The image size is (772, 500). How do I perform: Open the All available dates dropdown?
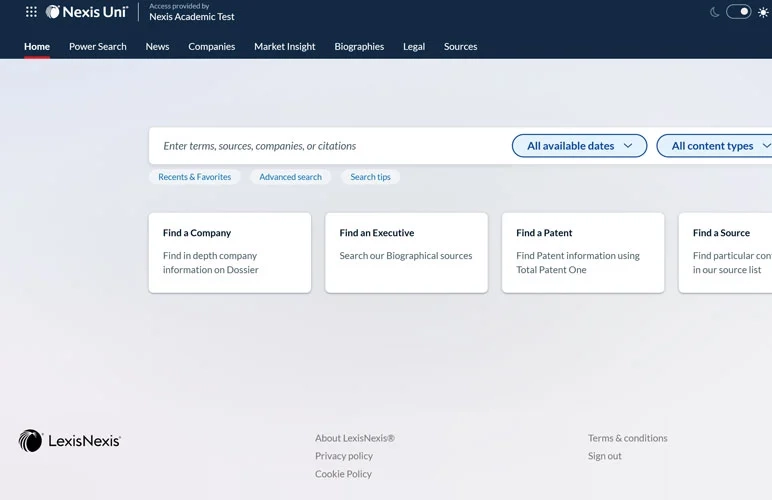[579, 146]
